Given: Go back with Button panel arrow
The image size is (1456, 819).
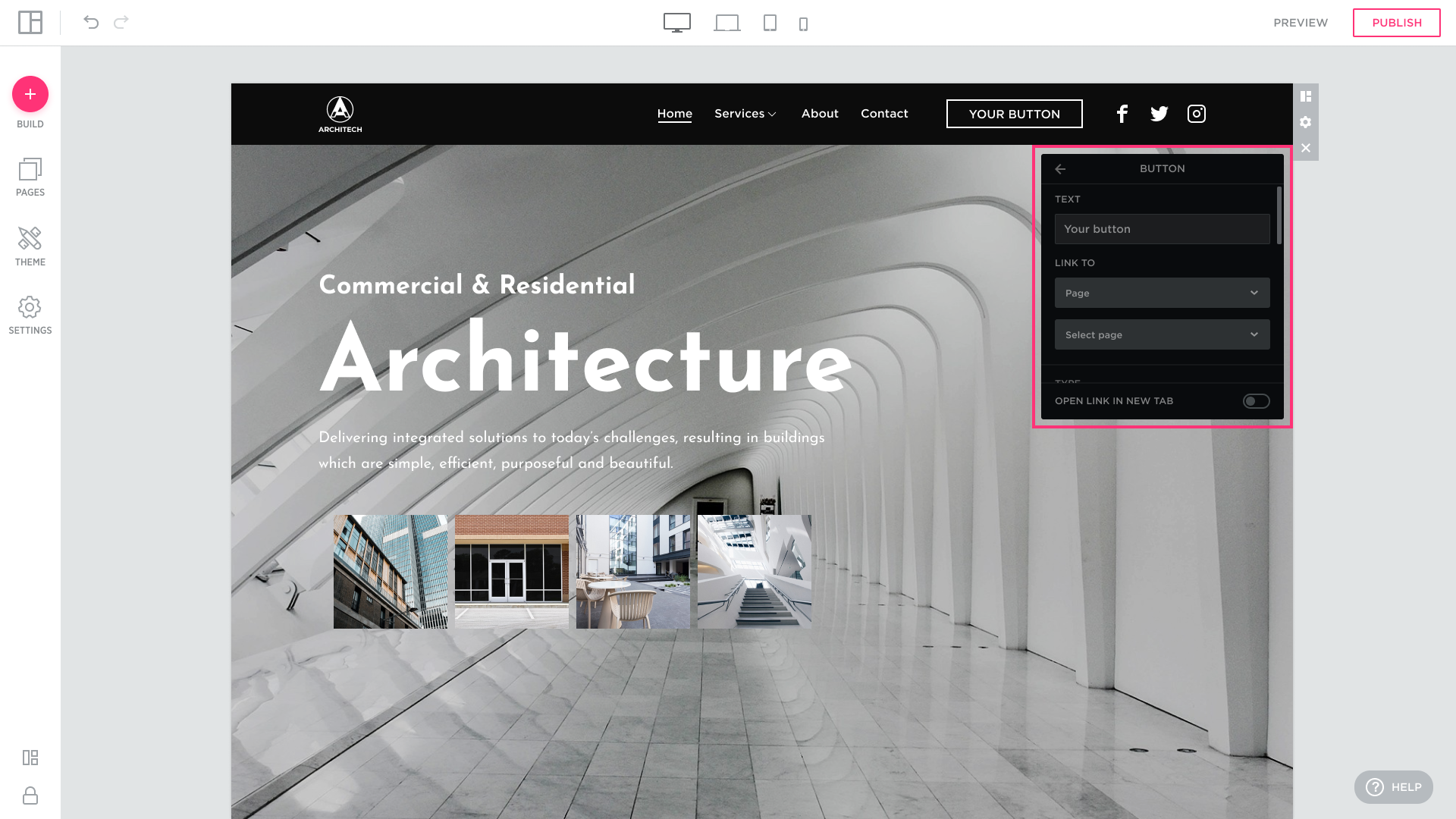Looking at the screenshot, I should pyautogui.click(x=1060, y=169).
